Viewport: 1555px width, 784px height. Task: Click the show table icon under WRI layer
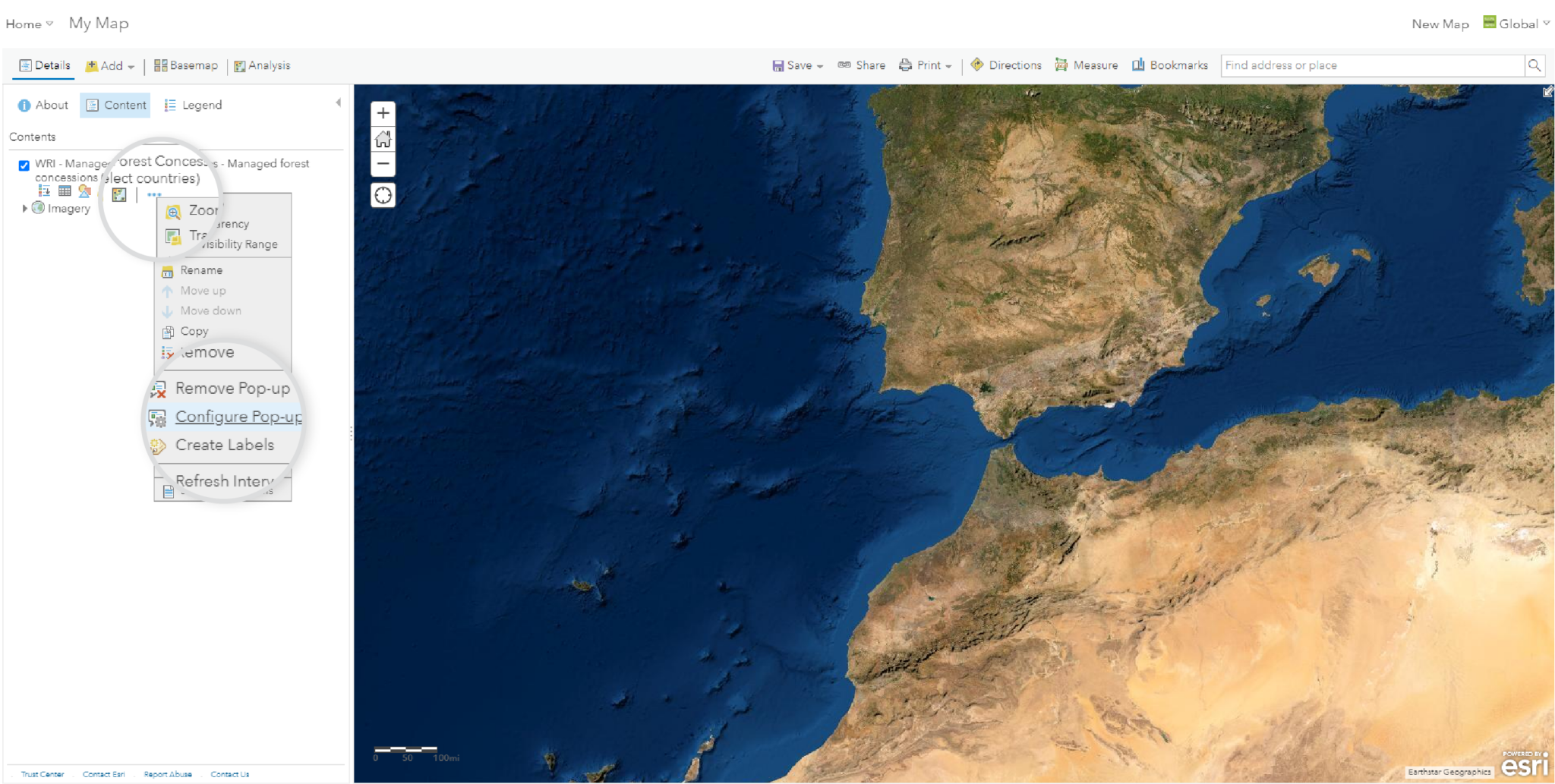65,191
